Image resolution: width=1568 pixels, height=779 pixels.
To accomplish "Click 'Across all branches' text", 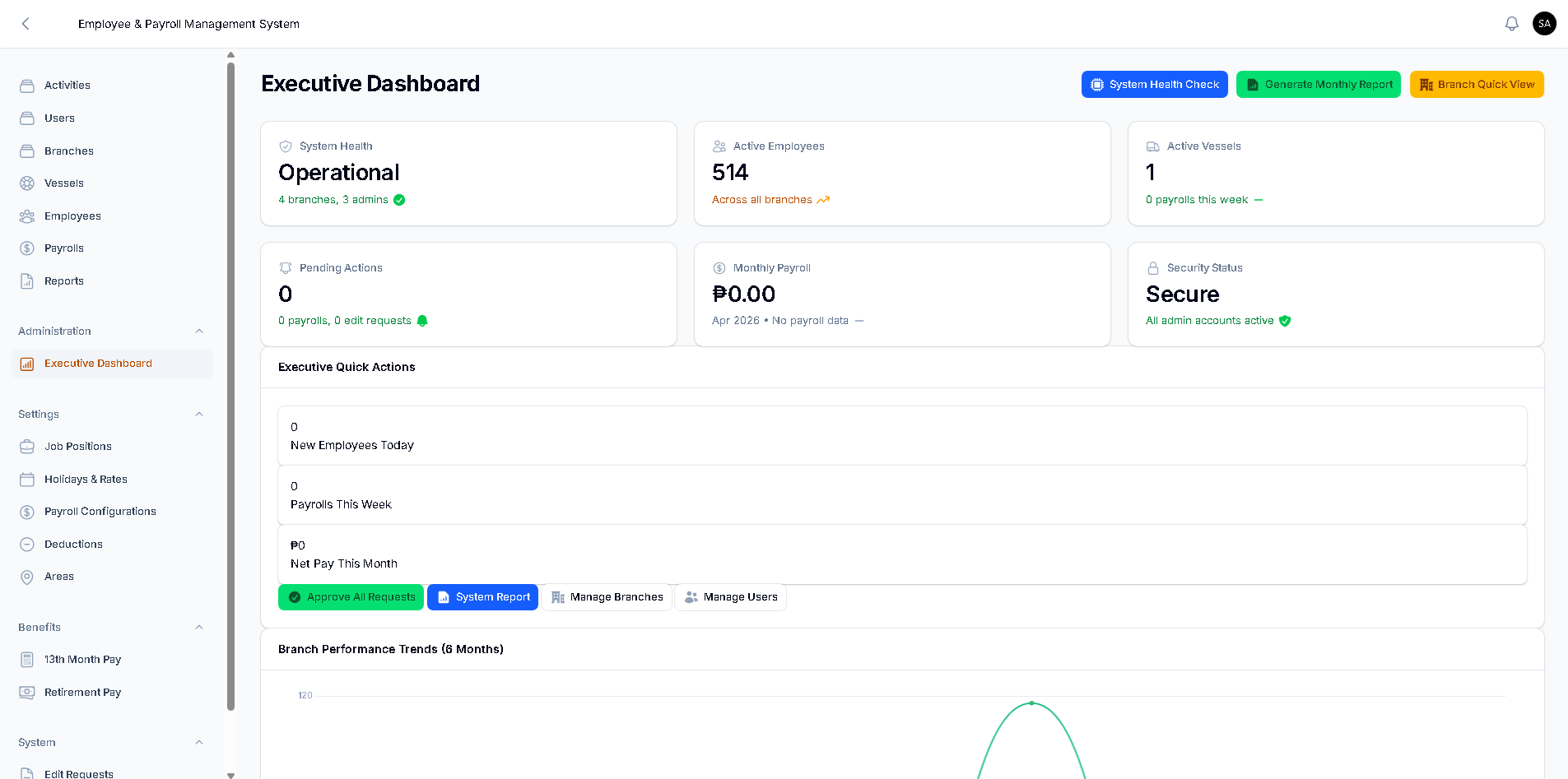I will point(762,200).
